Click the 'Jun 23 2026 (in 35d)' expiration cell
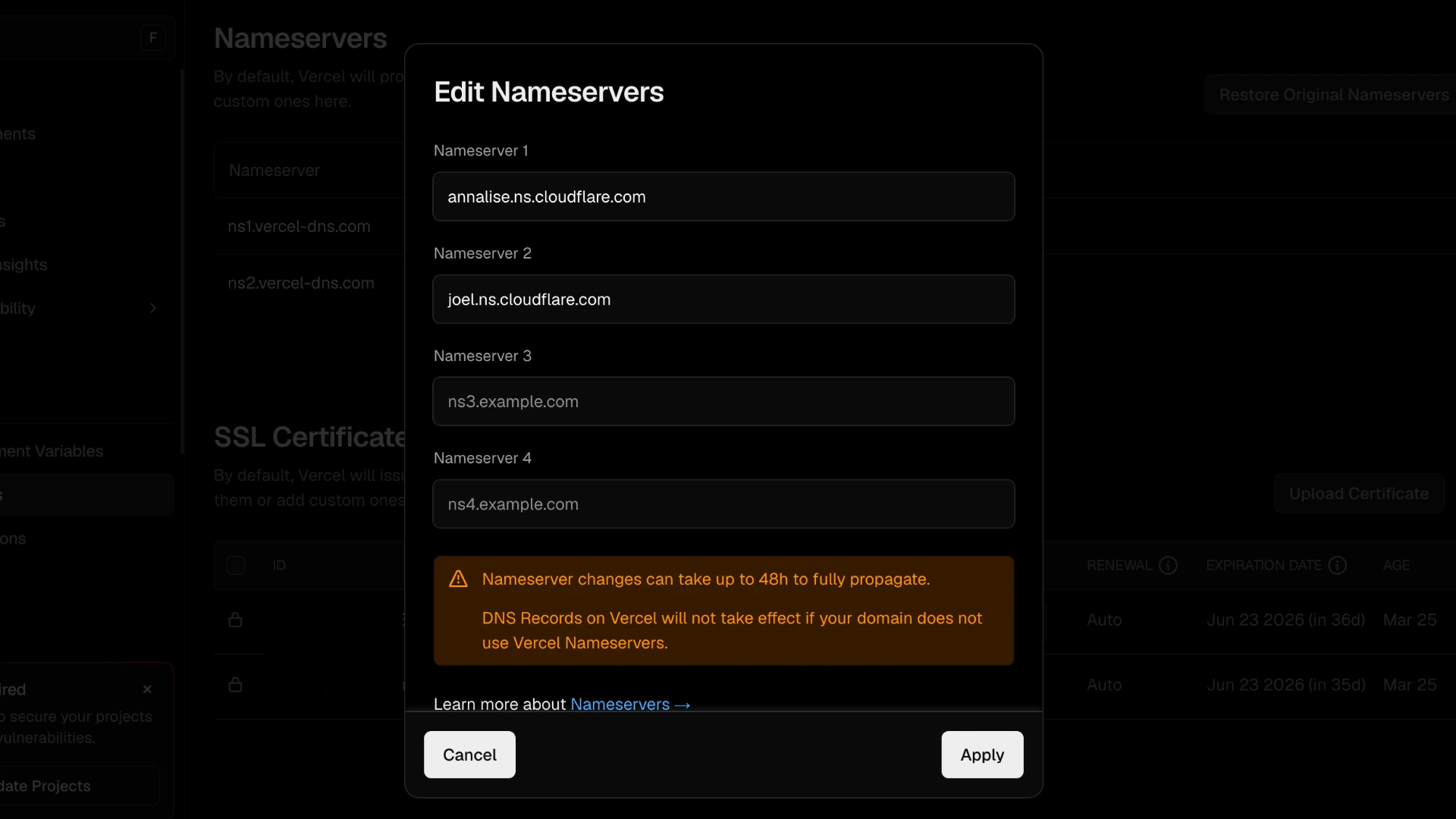 tap(1285, 685)
